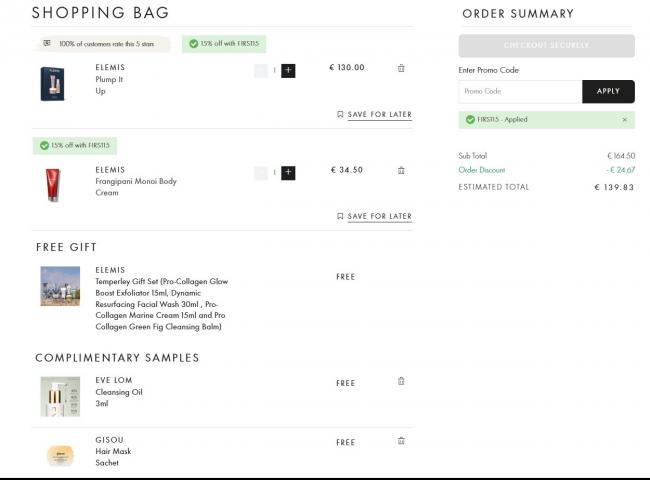650x480 pixels.
Task: Click the bookmark icon for Plump It Up
Action: tap(340, 114)
